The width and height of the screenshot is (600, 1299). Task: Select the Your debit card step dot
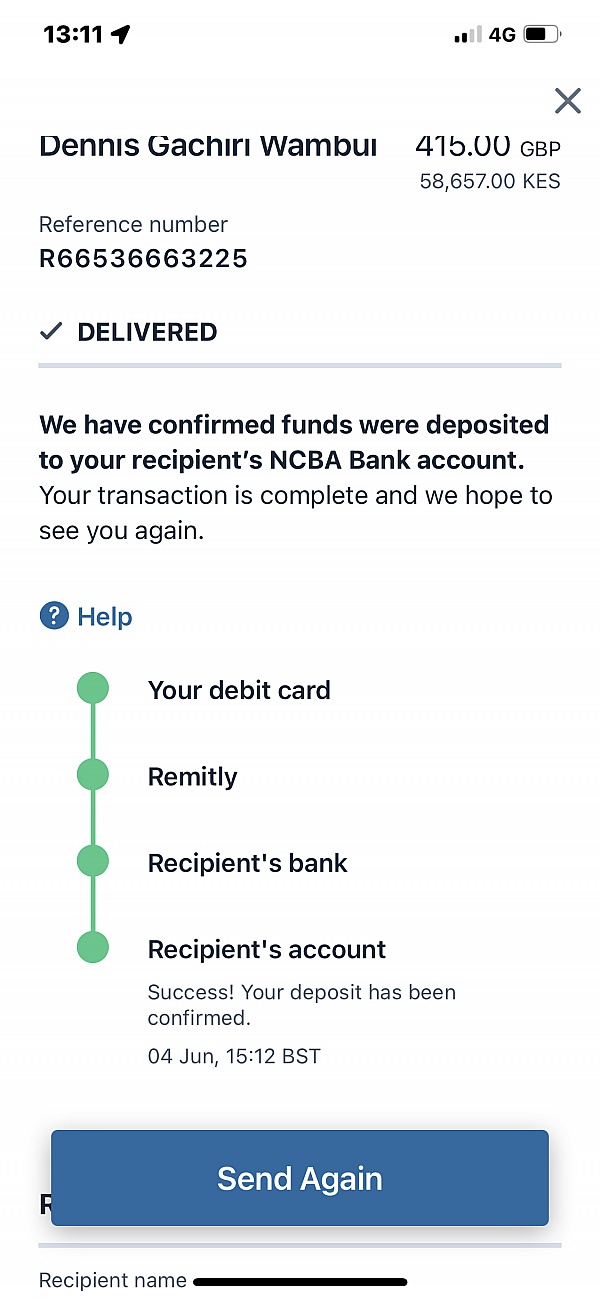click(x=93, y=689)
